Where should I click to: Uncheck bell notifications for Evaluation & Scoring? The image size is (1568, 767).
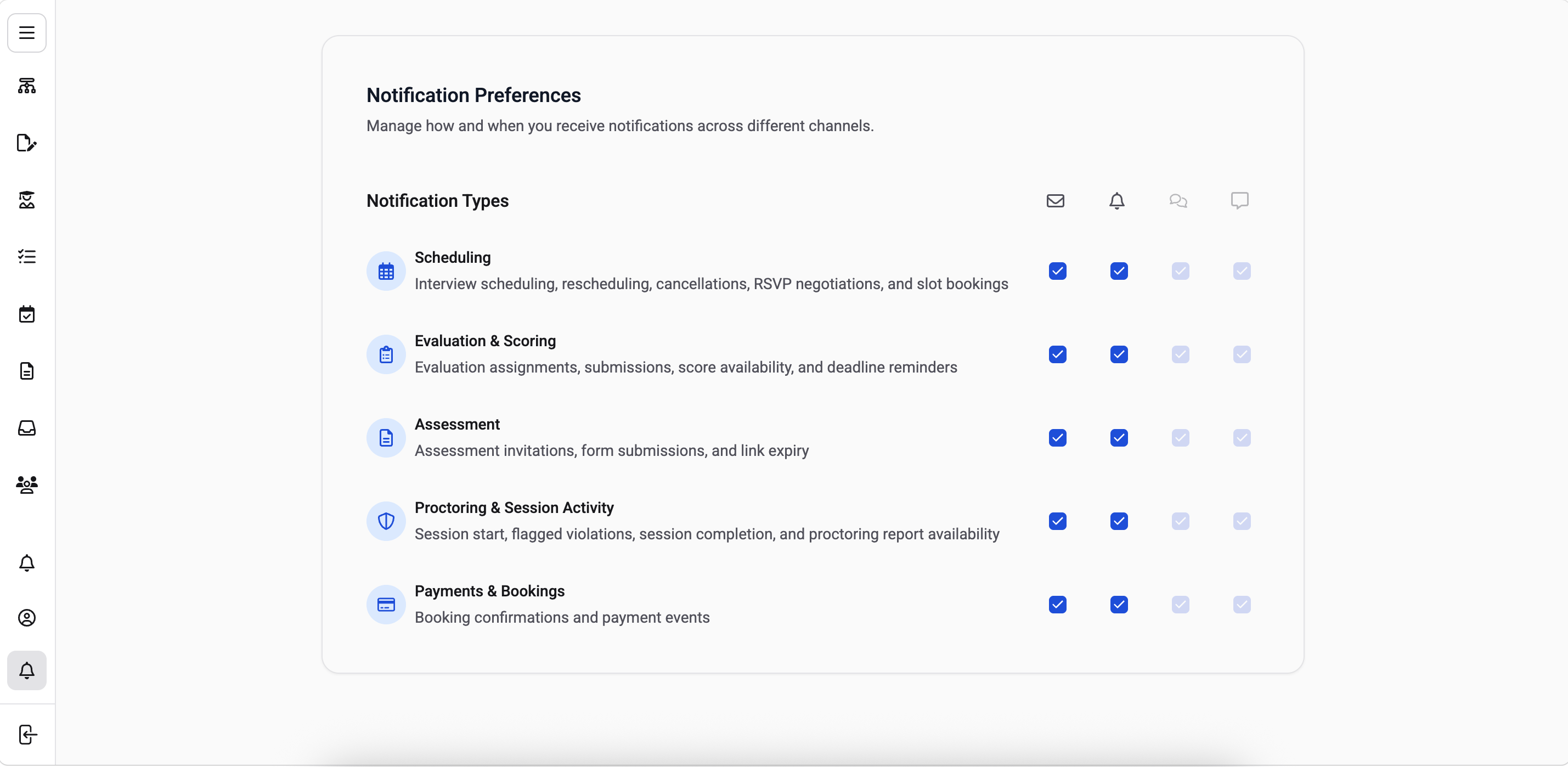point(1119,354)
